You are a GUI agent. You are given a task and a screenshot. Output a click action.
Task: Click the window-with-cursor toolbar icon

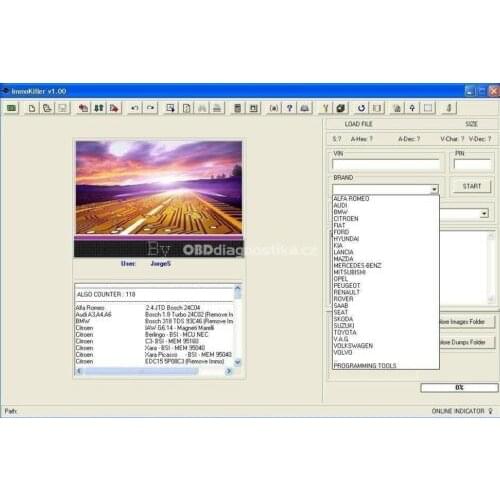click(x=171, y=108)
